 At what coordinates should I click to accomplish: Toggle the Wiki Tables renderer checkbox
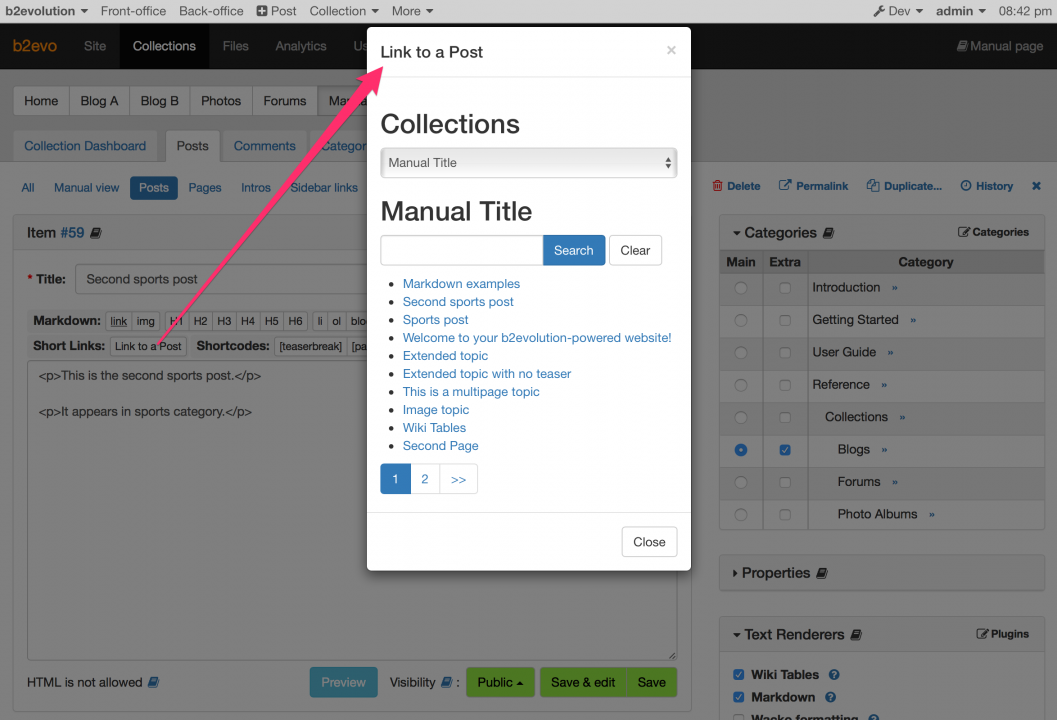click(x=739, y=675)
